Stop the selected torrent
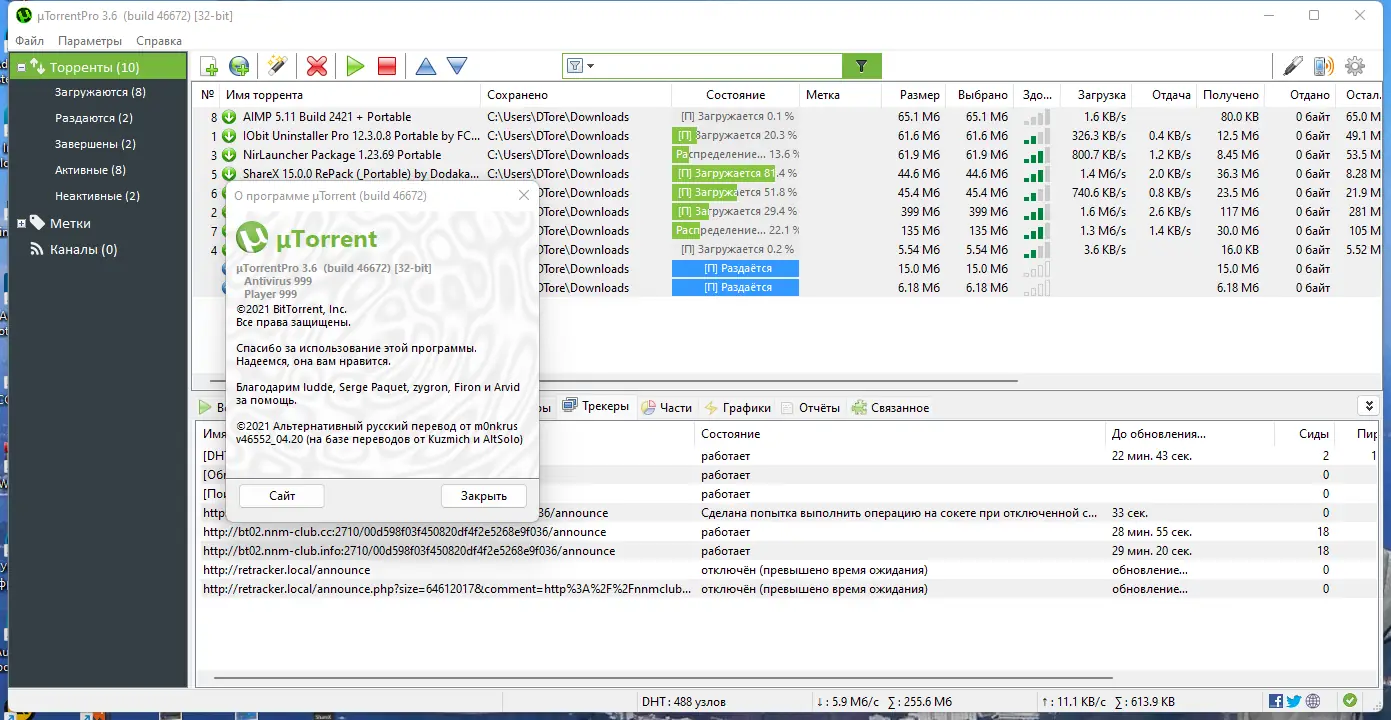Screen dimensions: 1391x720 tap(386, 65)
